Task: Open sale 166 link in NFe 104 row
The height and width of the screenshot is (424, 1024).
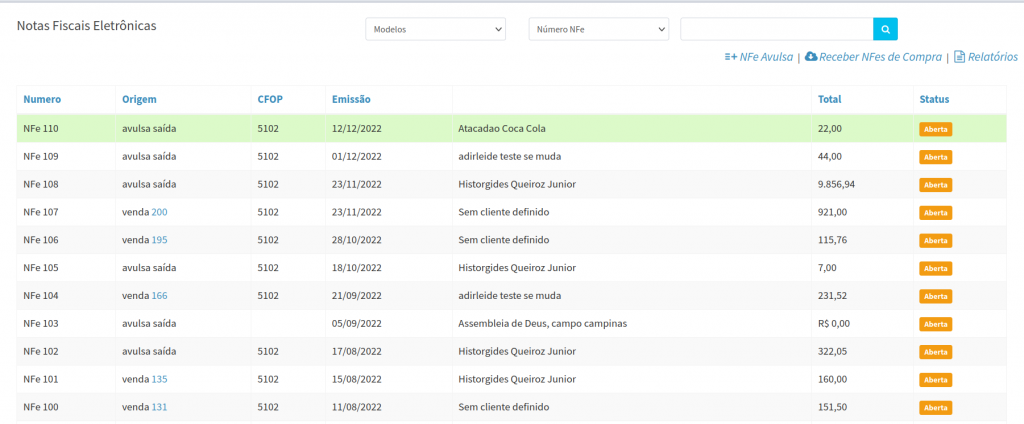Action: 159,296
